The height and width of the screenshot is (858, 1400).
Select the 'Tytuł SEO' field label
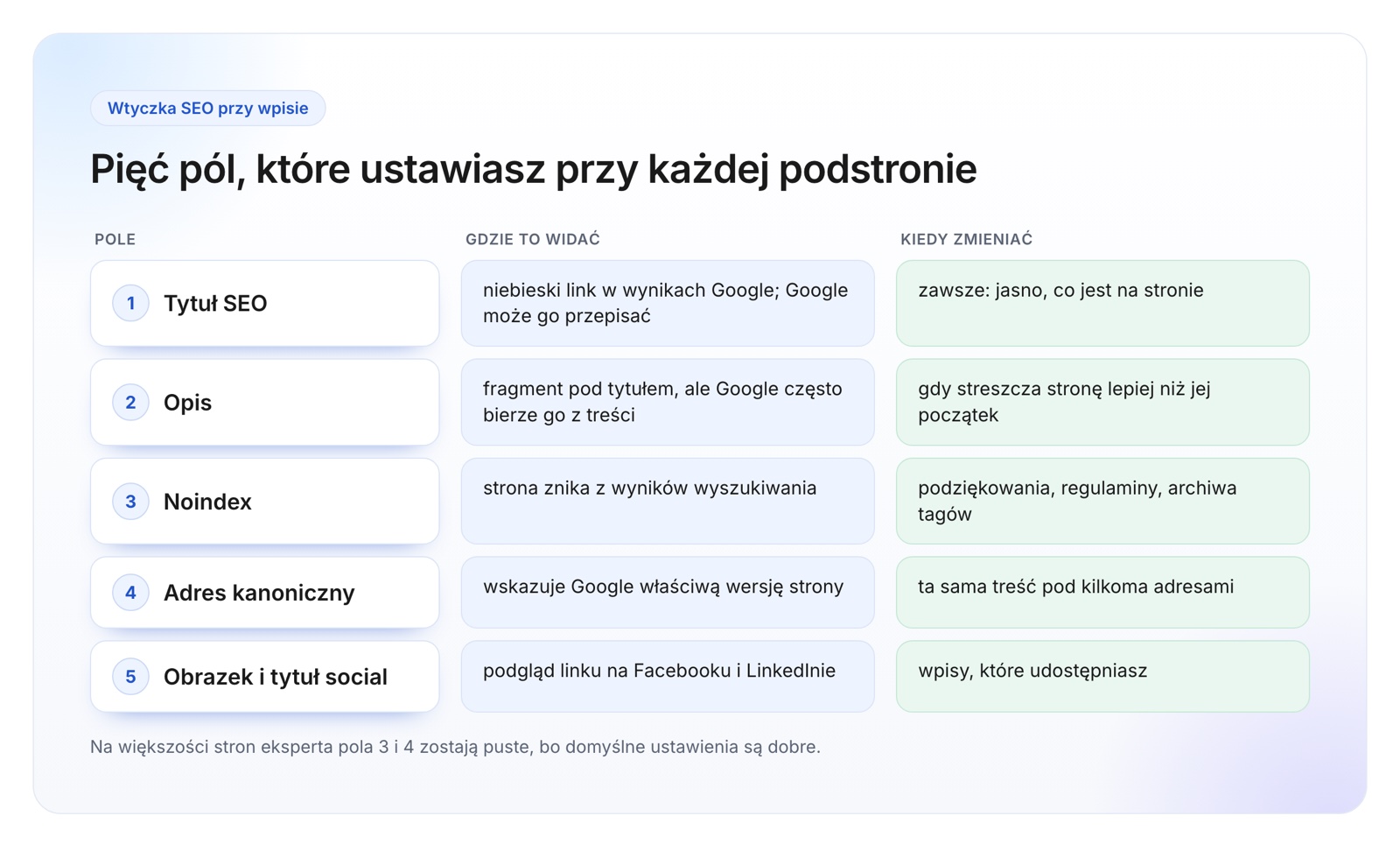[x=215, y=303]
